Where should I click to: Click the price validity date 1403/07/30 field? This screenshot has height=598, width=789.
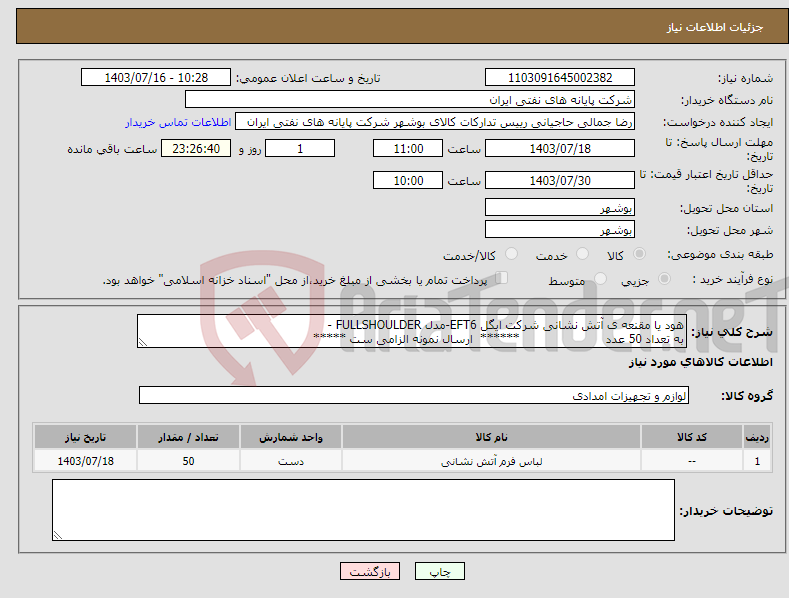pyautogui.click(x=560, y=180)
